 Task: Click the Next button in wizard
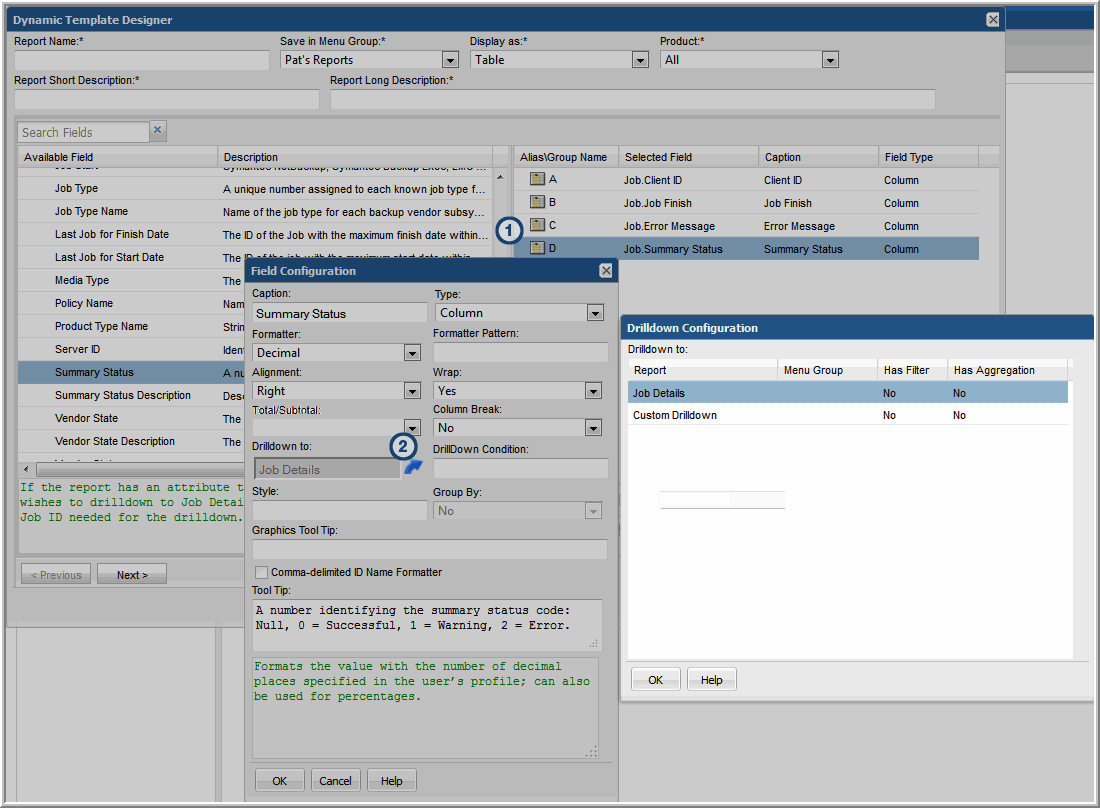click(131, 575)
